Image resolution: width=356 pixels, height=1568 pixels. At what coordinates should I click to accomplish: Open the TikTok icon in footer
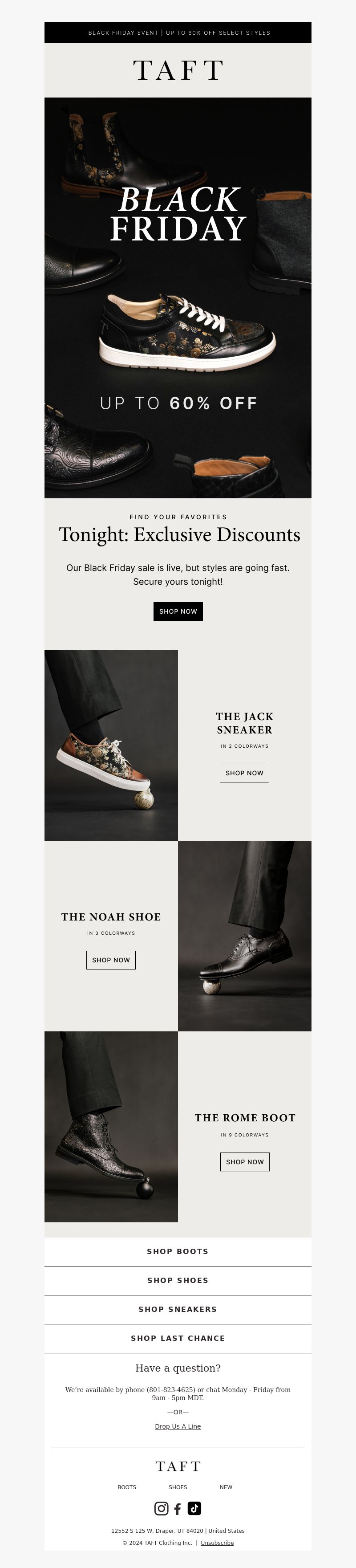coord(194,1508)
